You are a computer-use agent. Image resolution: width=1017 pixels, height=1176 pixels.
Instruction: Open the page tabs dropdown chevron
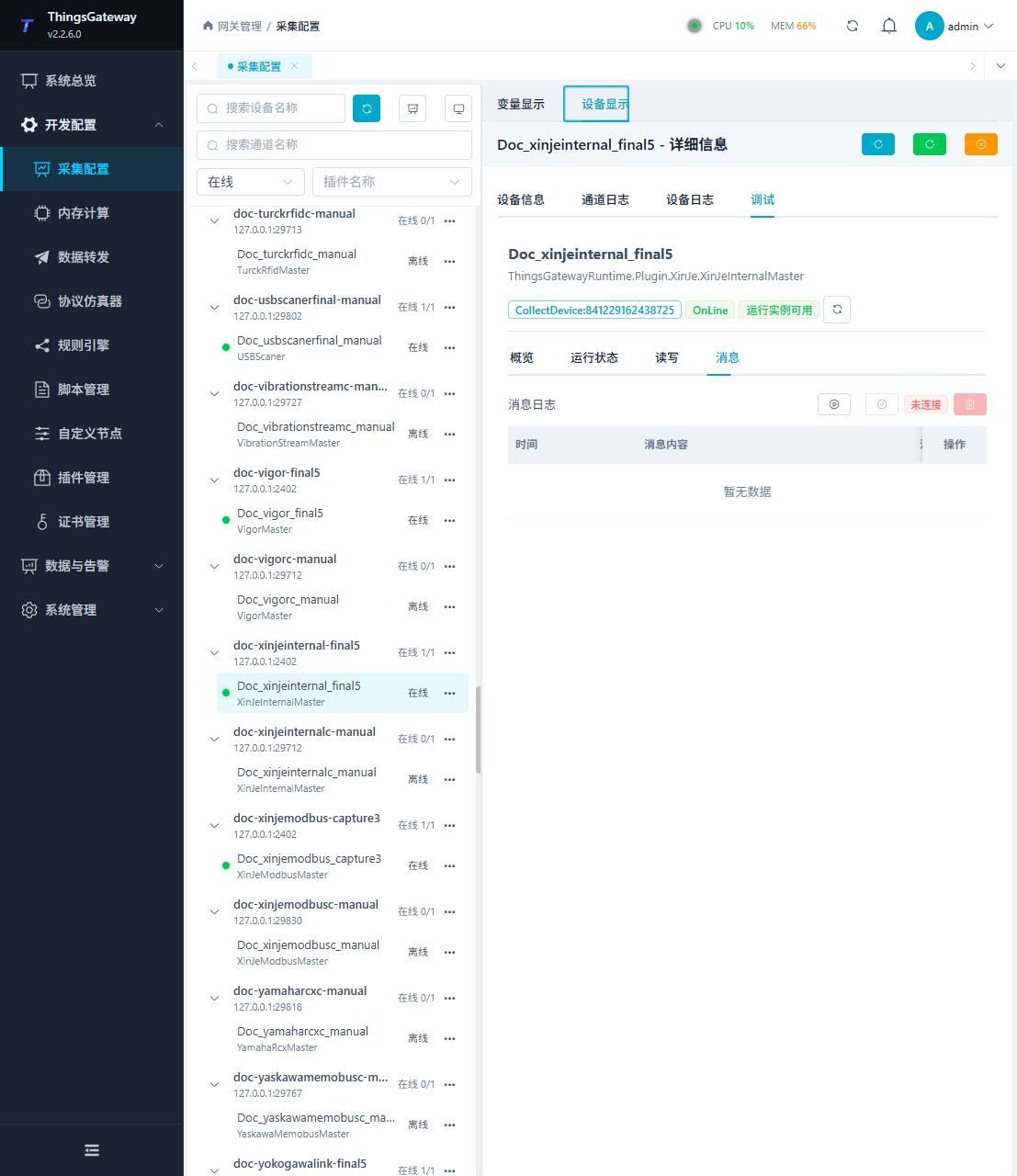point(1000,66)
